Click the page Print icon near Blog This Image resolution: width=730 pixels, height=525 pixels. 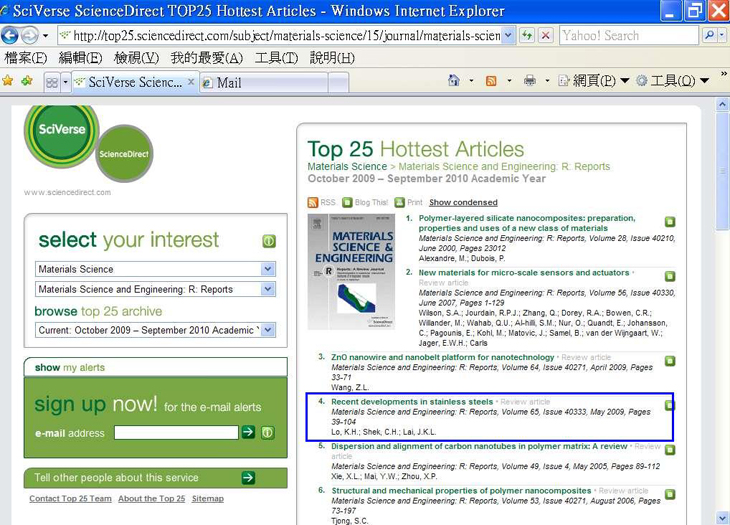399,202
